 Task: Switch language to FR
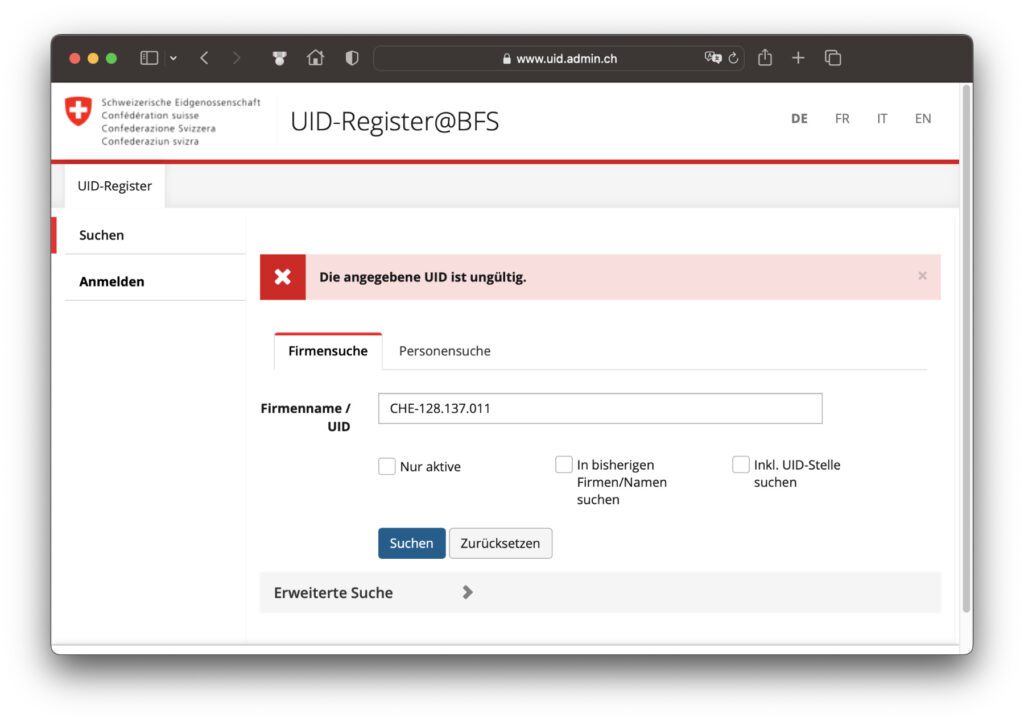tap(841, 118)
